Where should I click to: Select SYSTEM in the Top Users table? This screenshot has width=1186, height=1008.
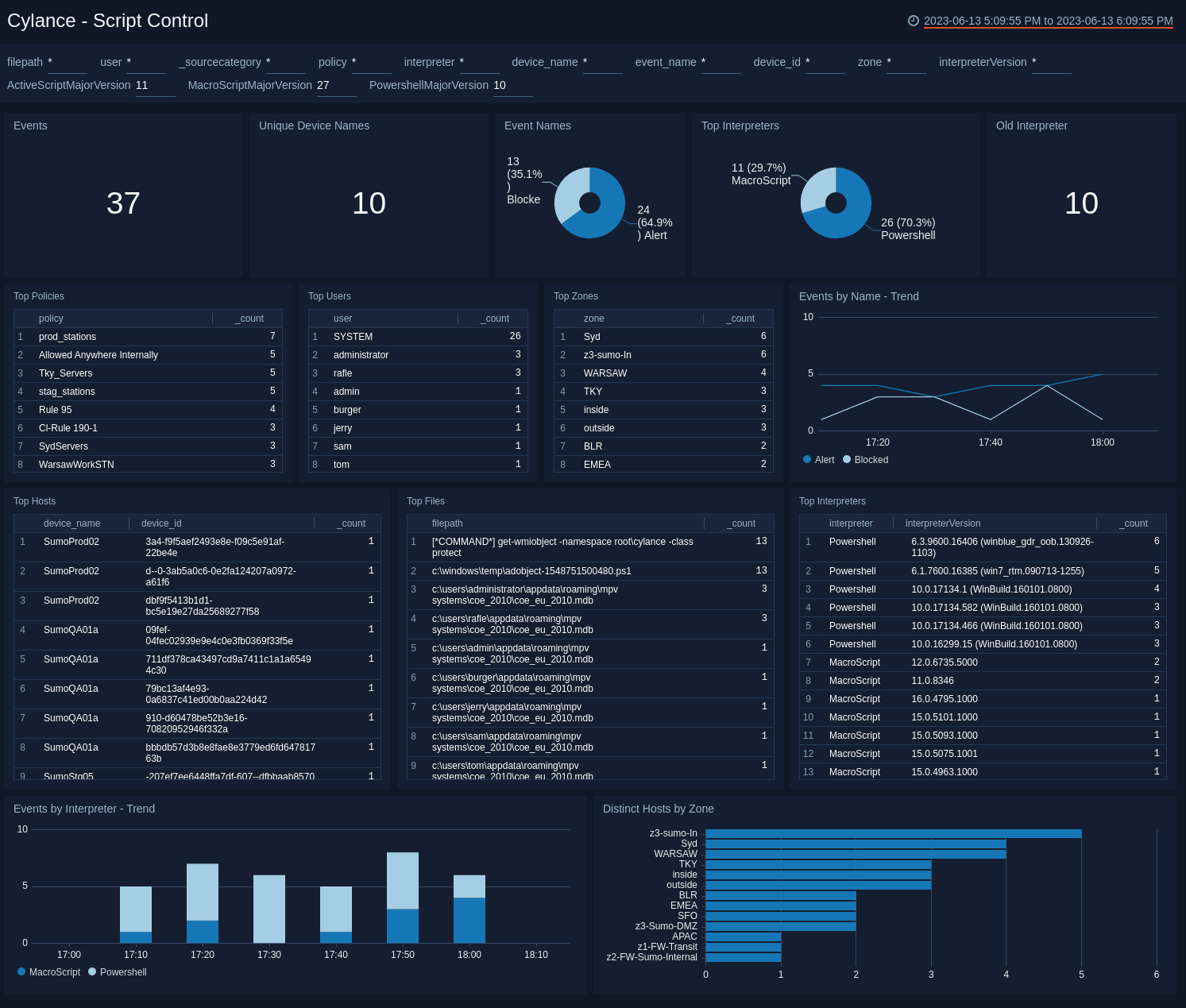pos(353,336)
